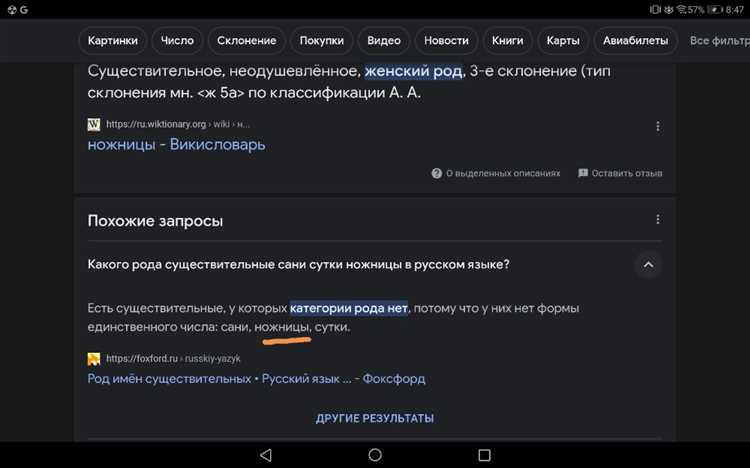Click the Wiktionary favicon
Image resolution: width=750 pixels, height=468 pixels.
(94, 125)
